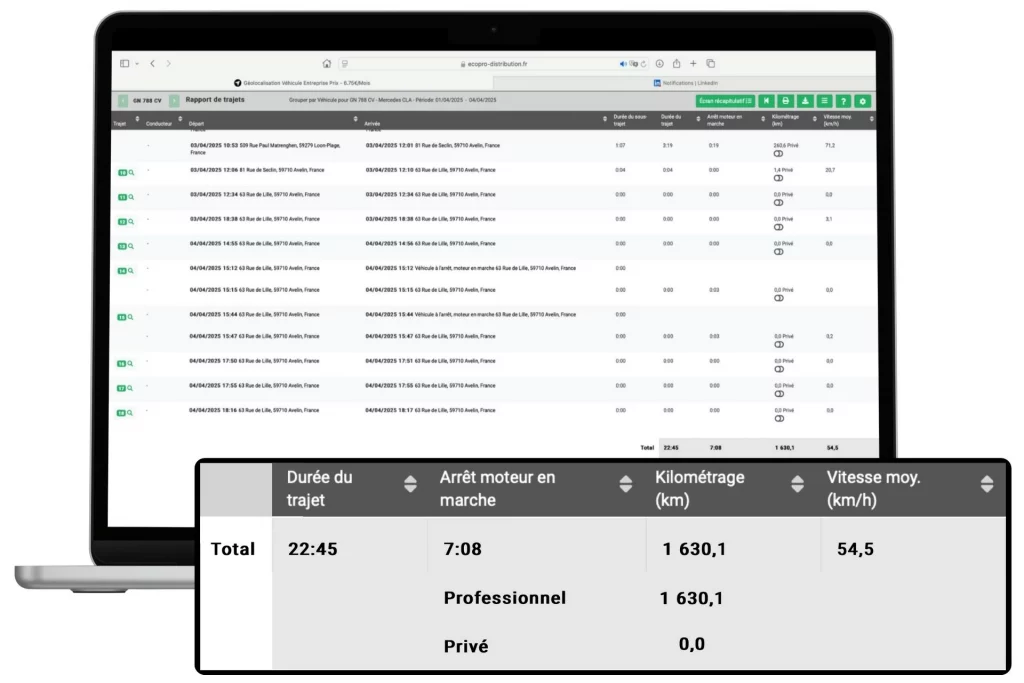Click the magnifier icon for trip 10
1024x683 pixels.
tap(130, 172)
